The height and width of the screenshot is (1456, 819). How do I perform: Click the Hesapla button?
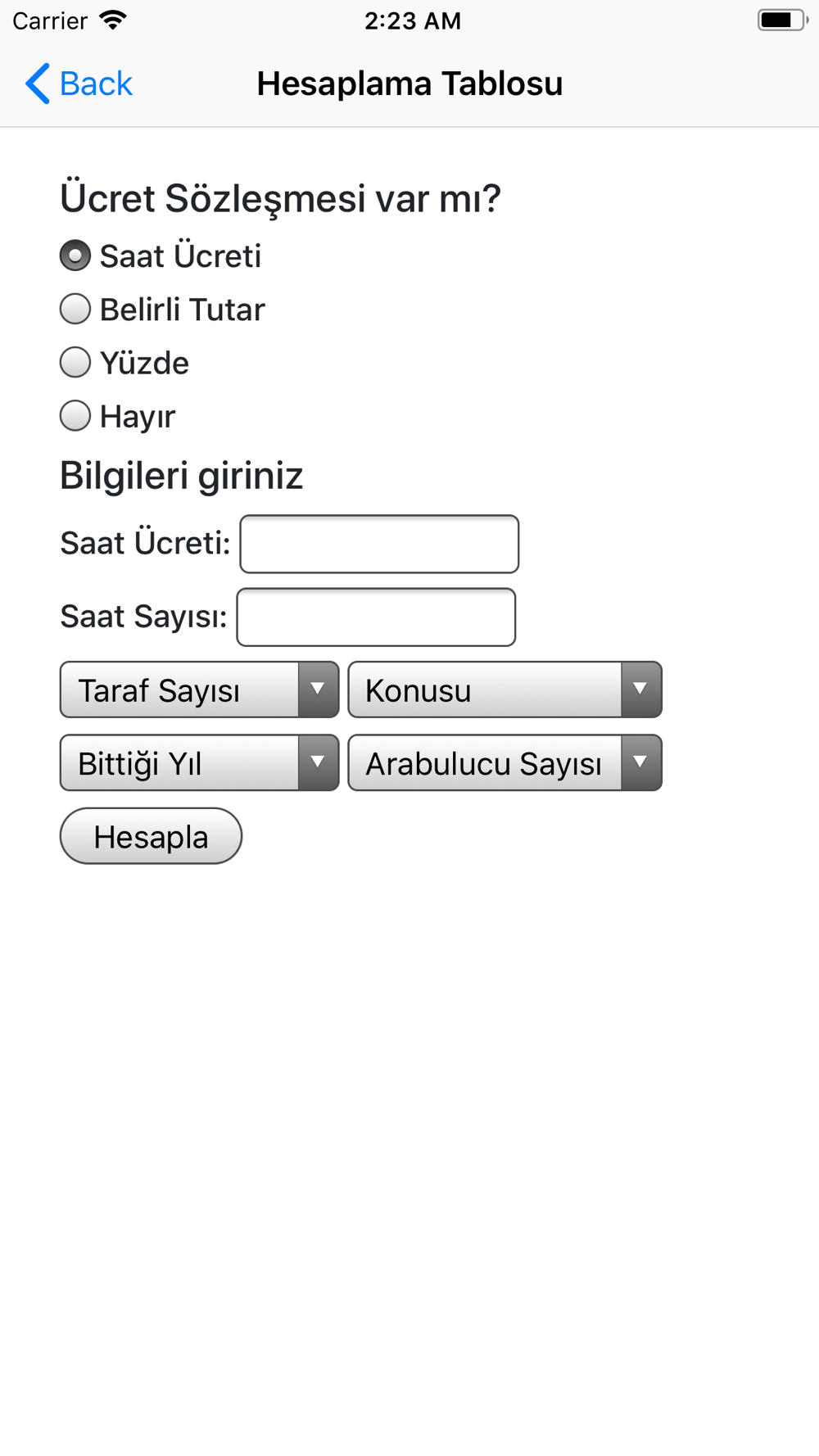click(151, 836)
